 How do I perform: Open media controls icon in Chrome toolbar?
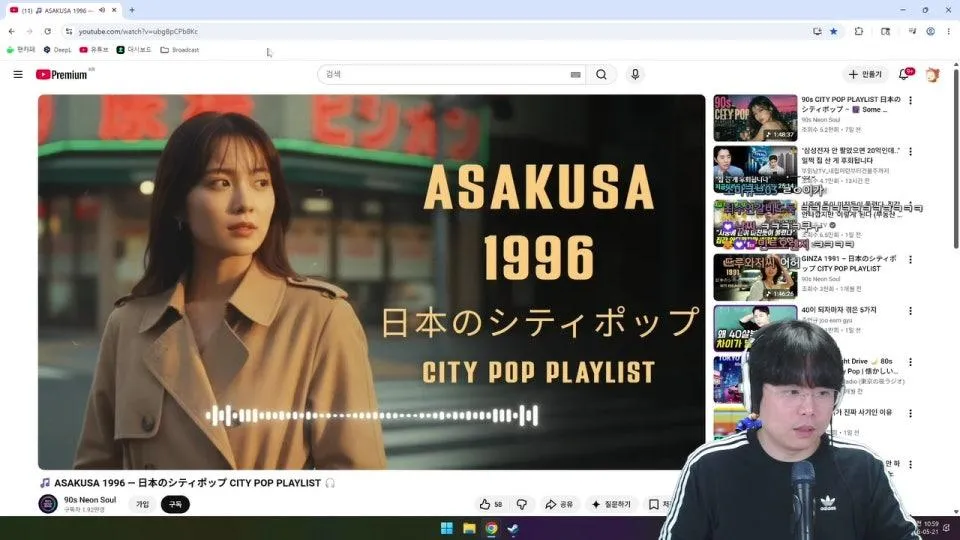(912, 31)
